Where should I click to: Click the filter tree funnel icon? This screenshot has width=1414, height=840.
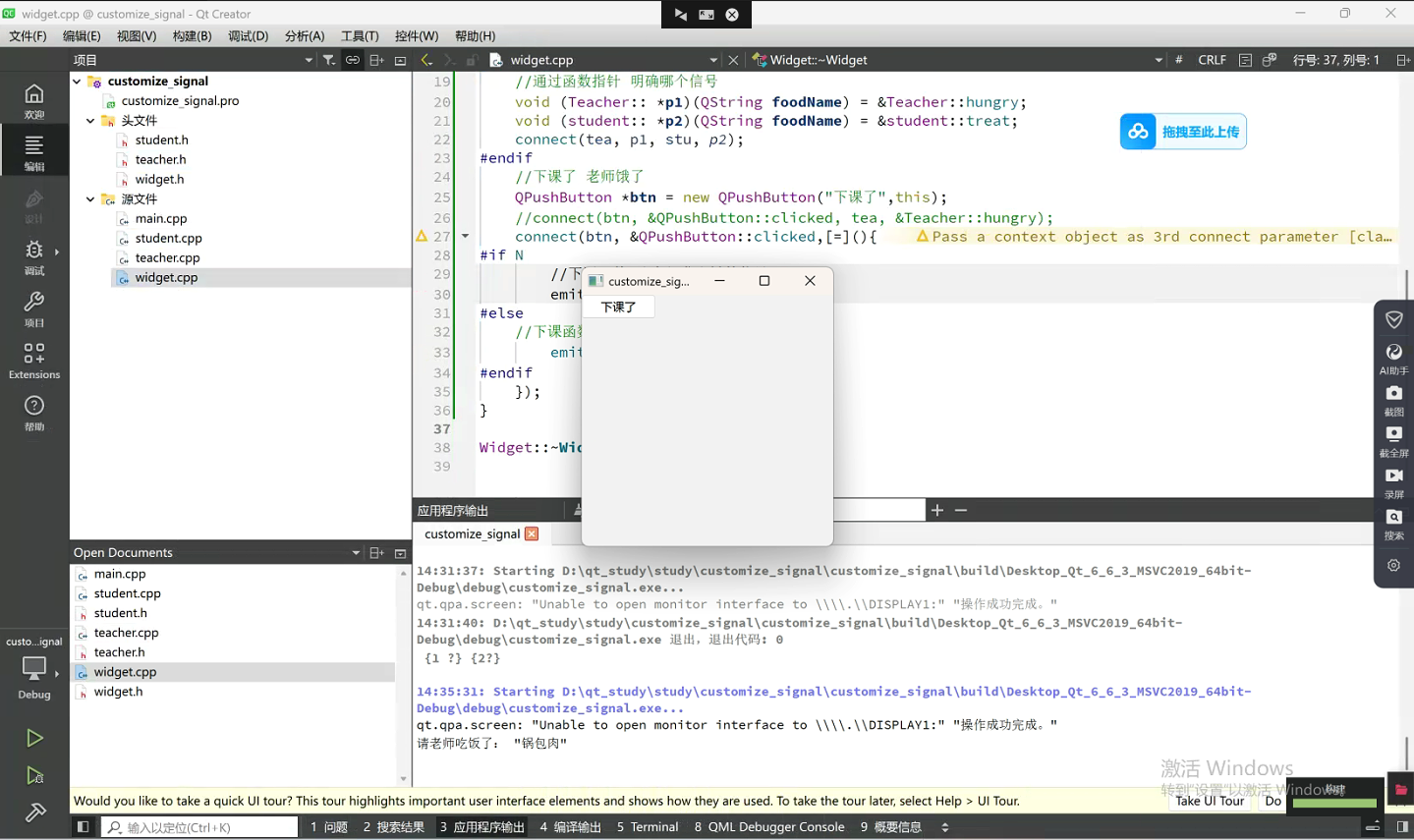click(329, 60)
